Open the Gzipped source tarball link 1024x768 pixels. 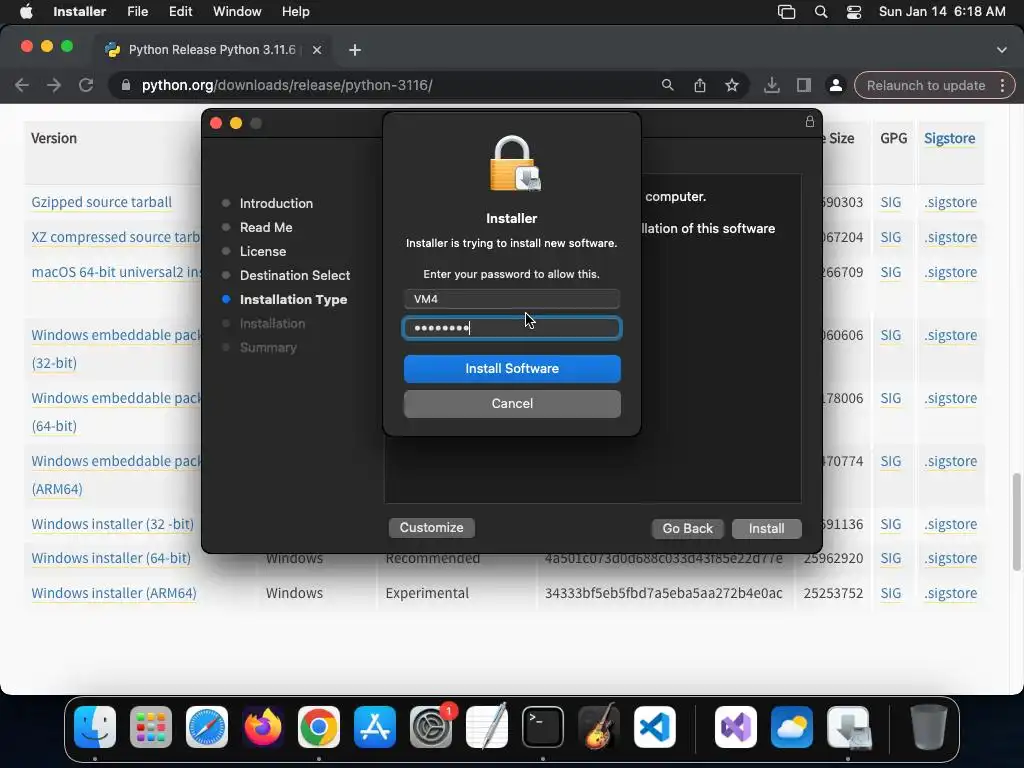tap(102, 202)
